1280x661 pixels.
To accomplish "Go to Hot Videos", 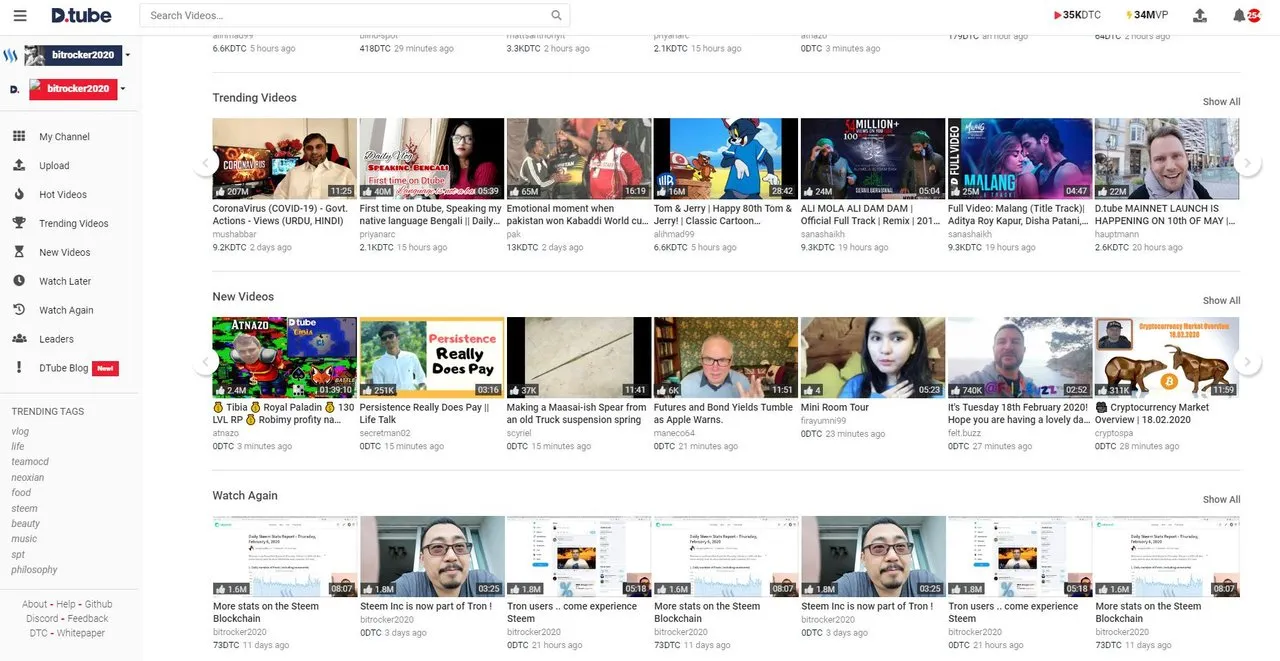I will 63,195.
